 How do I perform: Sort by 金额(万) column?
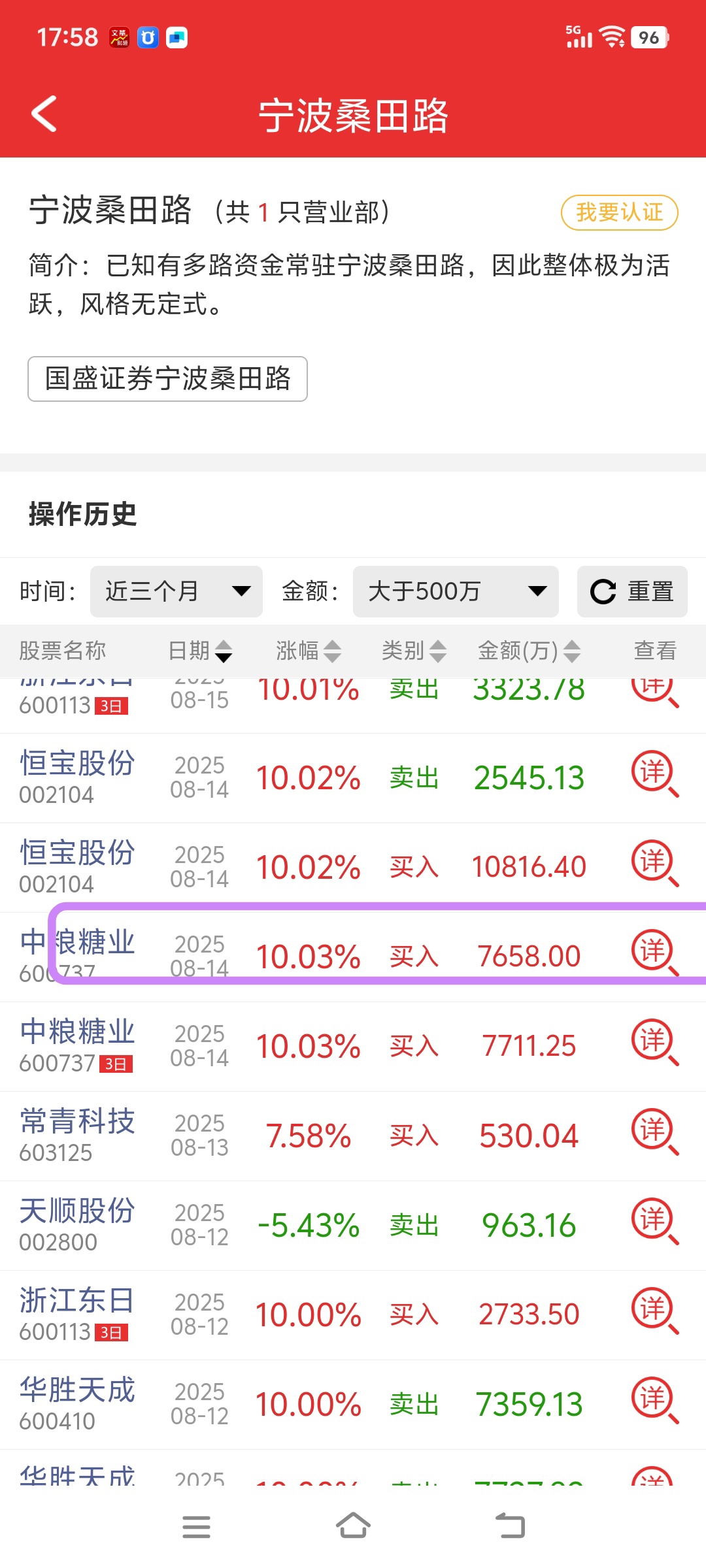pyautogui.click(x=529, y=651)
